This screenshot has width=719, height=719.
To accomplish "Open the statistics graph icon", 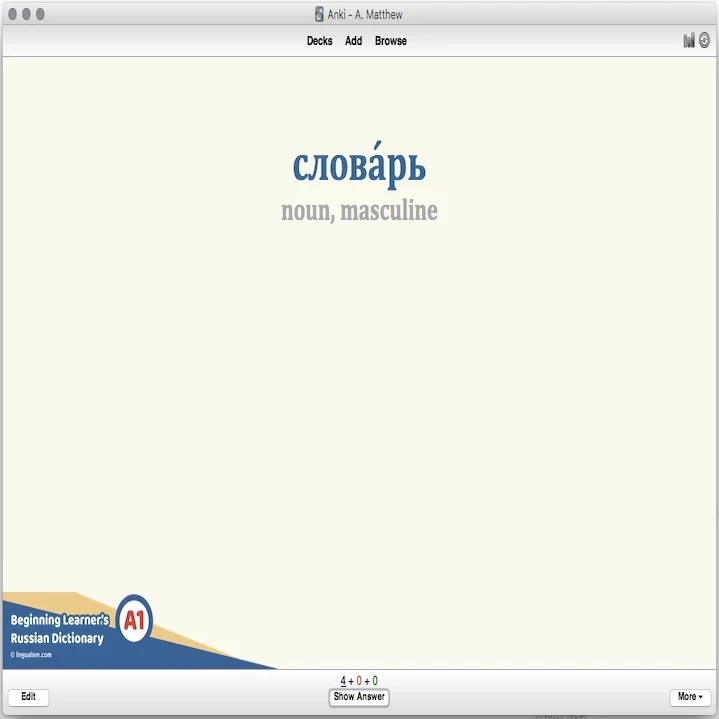I will pos(689,41).
